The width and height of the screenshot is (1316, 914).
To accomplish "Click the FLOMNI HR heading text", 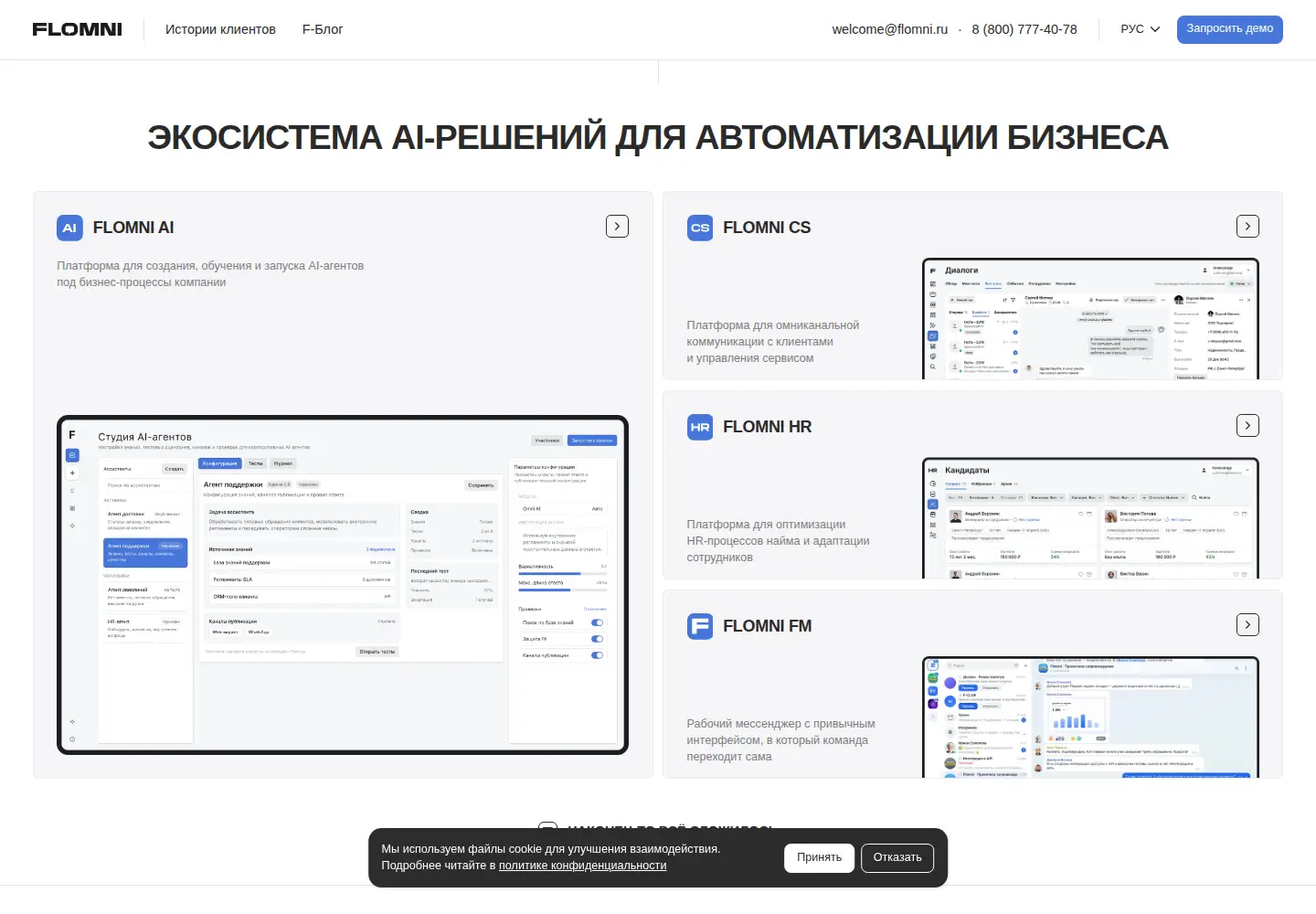I will tap(768, 427).
